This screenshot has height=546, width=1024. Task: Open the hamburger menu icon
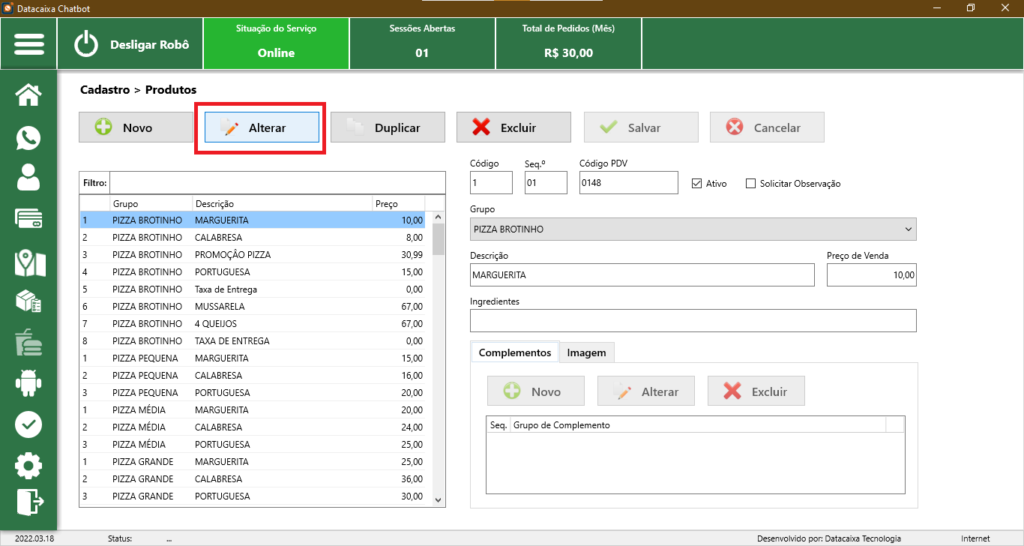coord(29,44)
